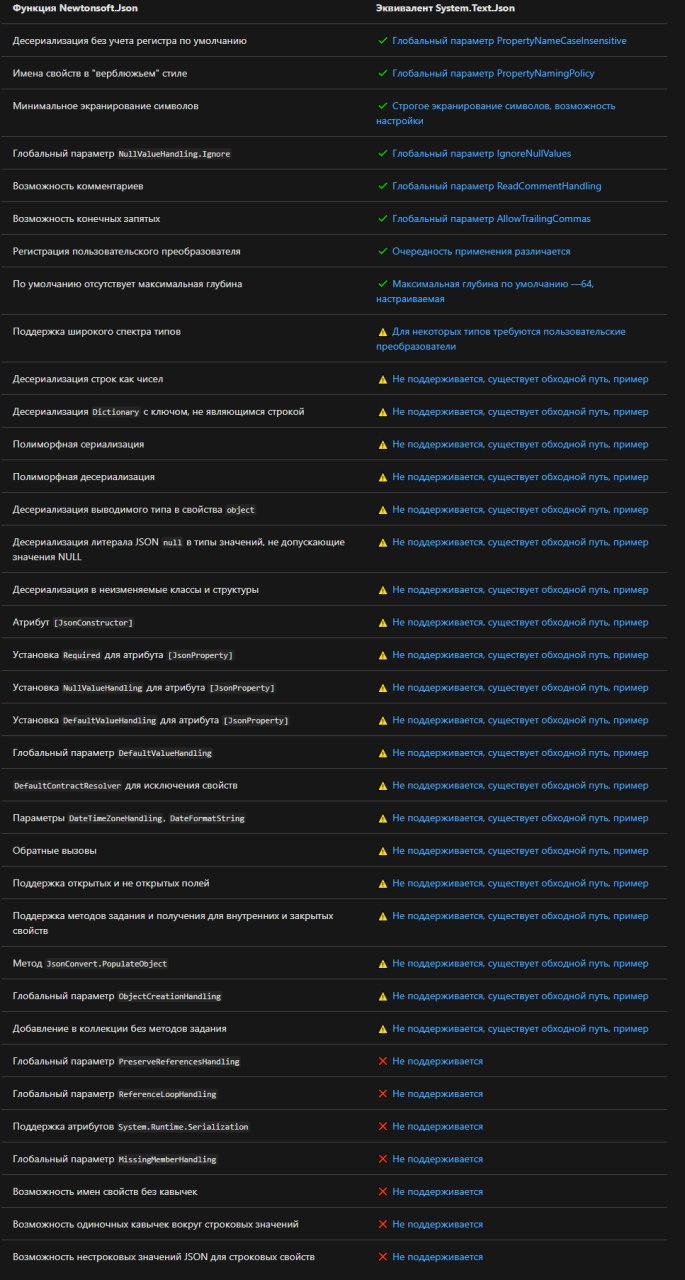Image resolution: width=685 pixels, height=1280 pixels.
Task: Click red cross in non-string JSON values row
Action: click(x=382, y=1257)
